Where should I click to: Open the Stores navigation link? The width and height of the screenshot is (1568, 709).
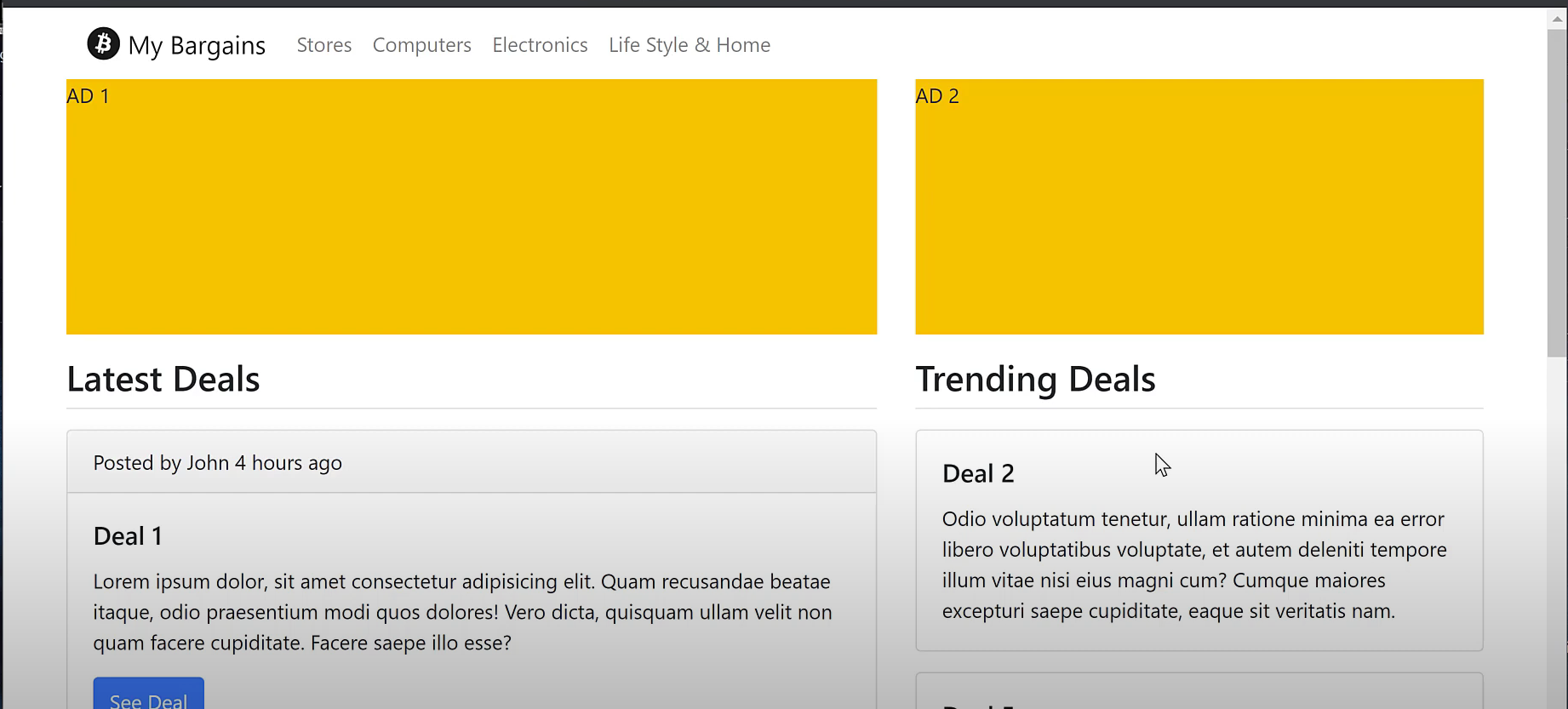coord(323,45)
